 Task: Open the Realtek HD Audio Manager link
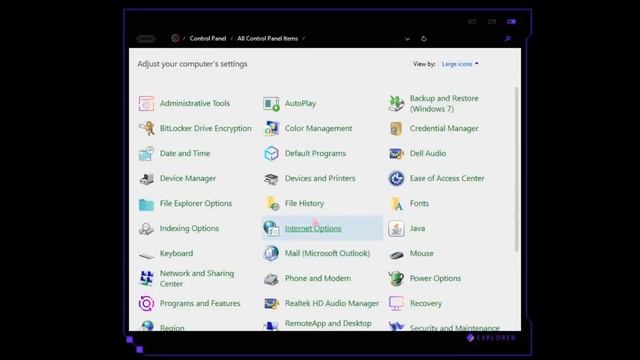tap(332, 303)
